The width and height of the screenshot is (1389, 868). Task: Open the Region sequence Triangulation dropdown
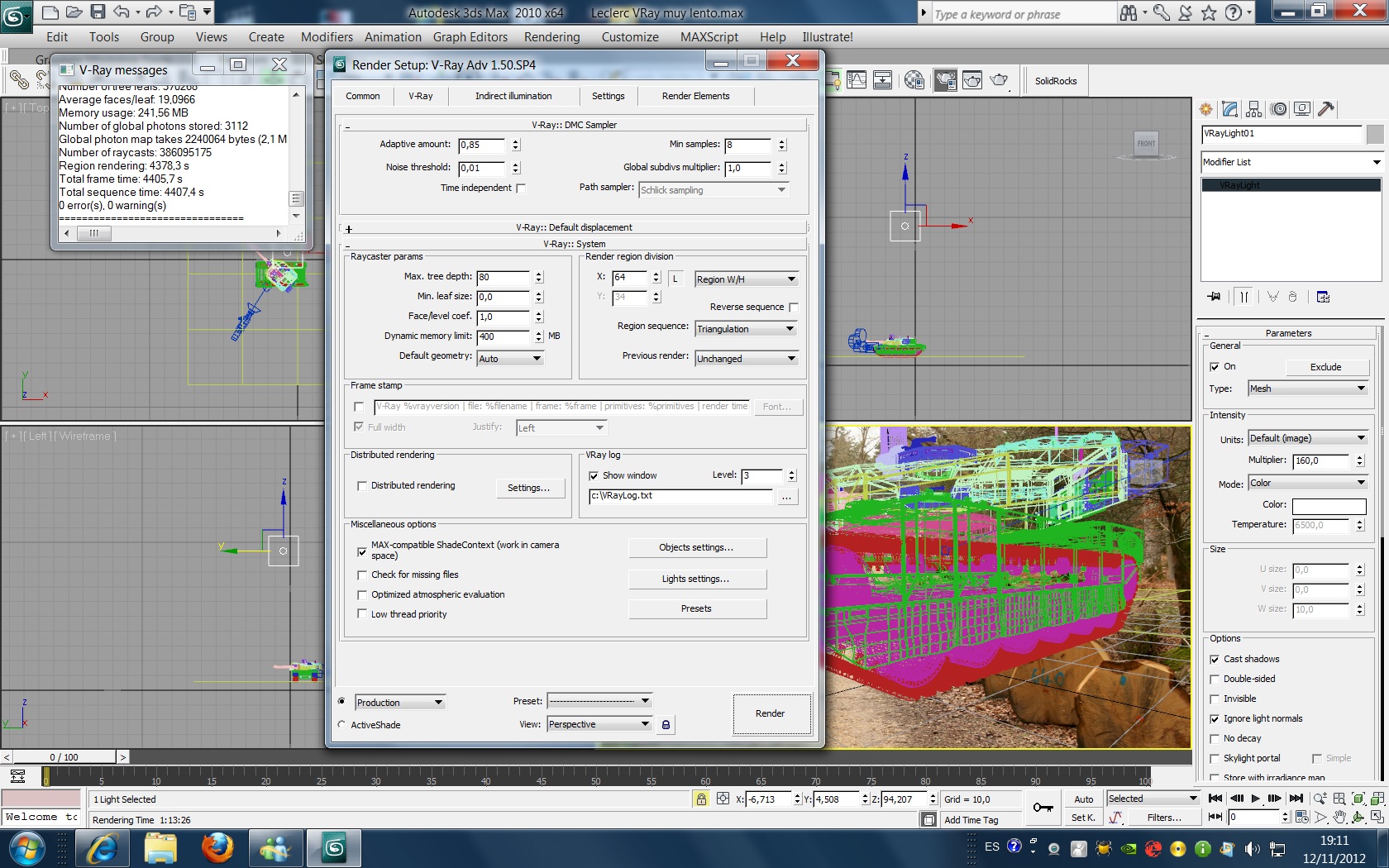click(747, 329)
